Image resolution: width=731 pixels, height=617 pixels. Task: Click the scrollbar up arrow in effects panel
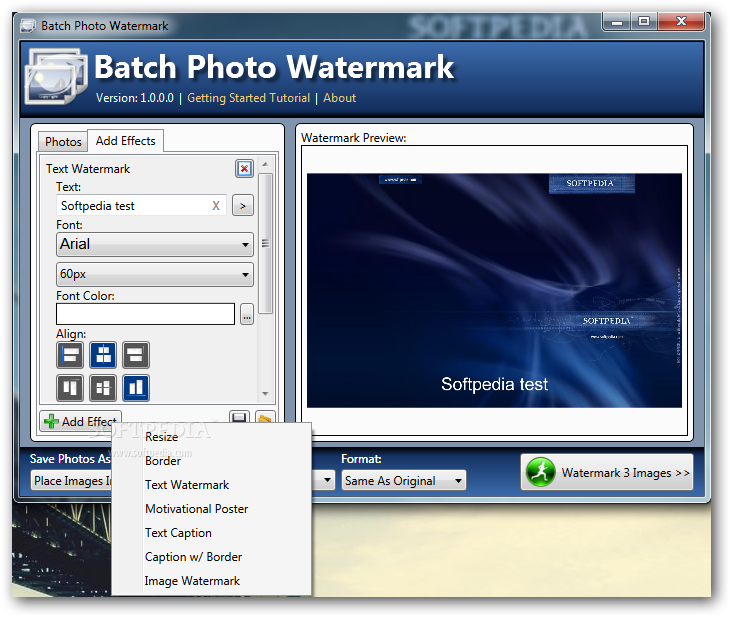(x=265, y=164)
